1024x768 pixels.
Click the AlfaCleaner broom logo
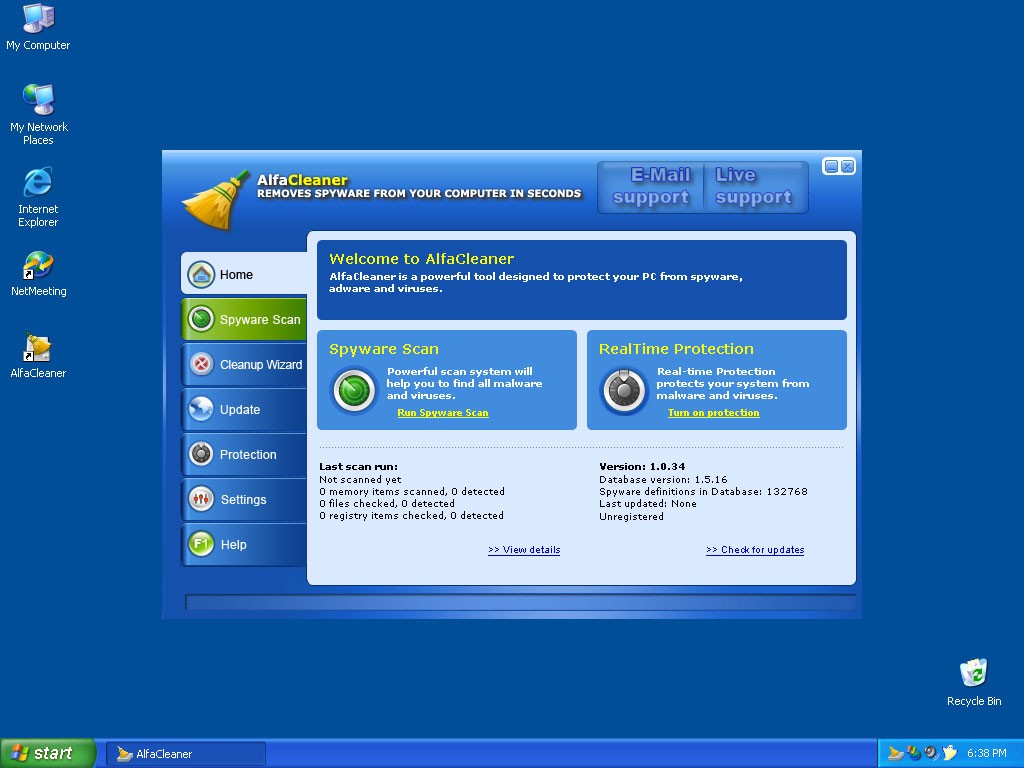pyautogui.click(x=215, y=199)
